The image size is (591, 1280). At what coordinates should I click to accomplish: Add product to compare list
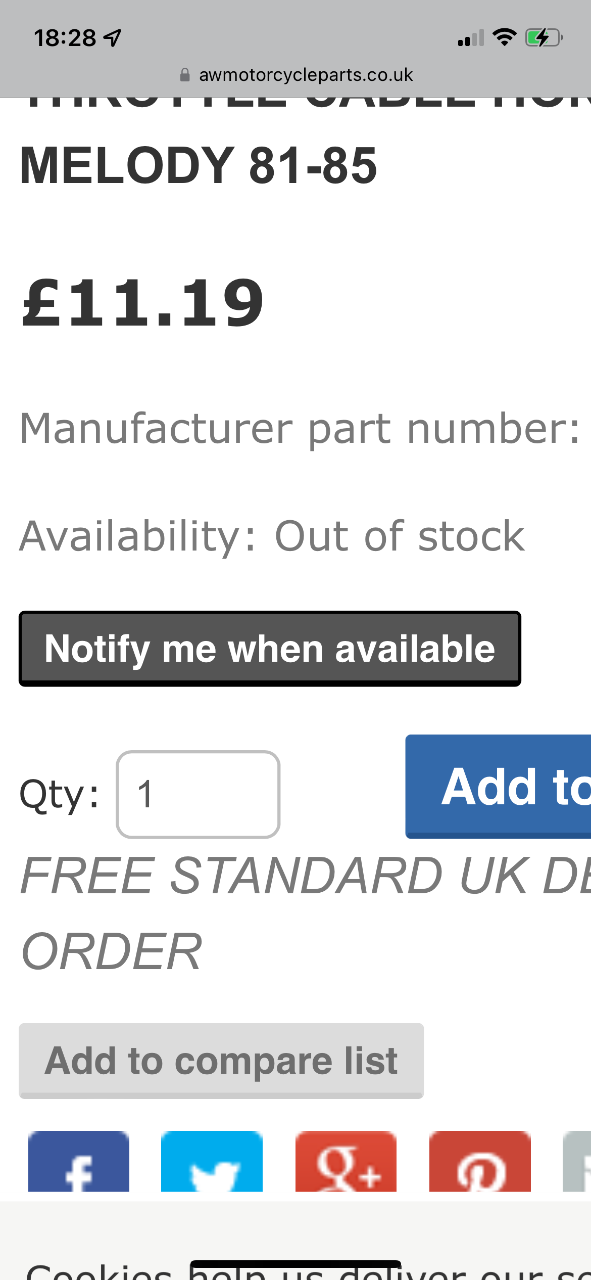click(221, 1061)
